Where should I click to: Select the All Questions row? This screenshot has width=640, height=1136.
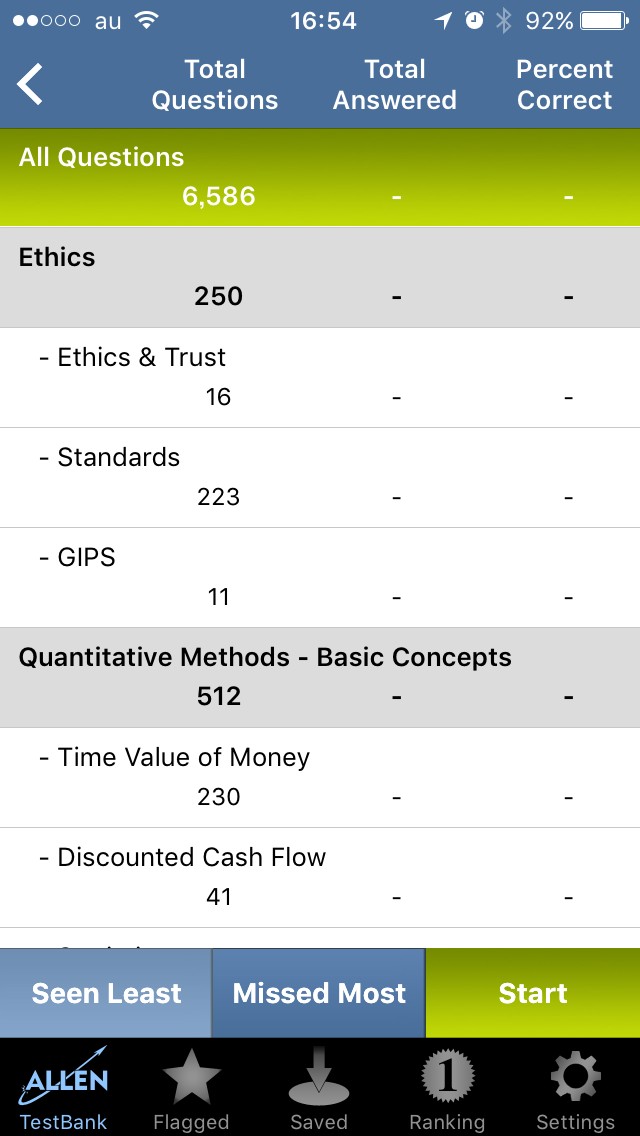point(320,177)
